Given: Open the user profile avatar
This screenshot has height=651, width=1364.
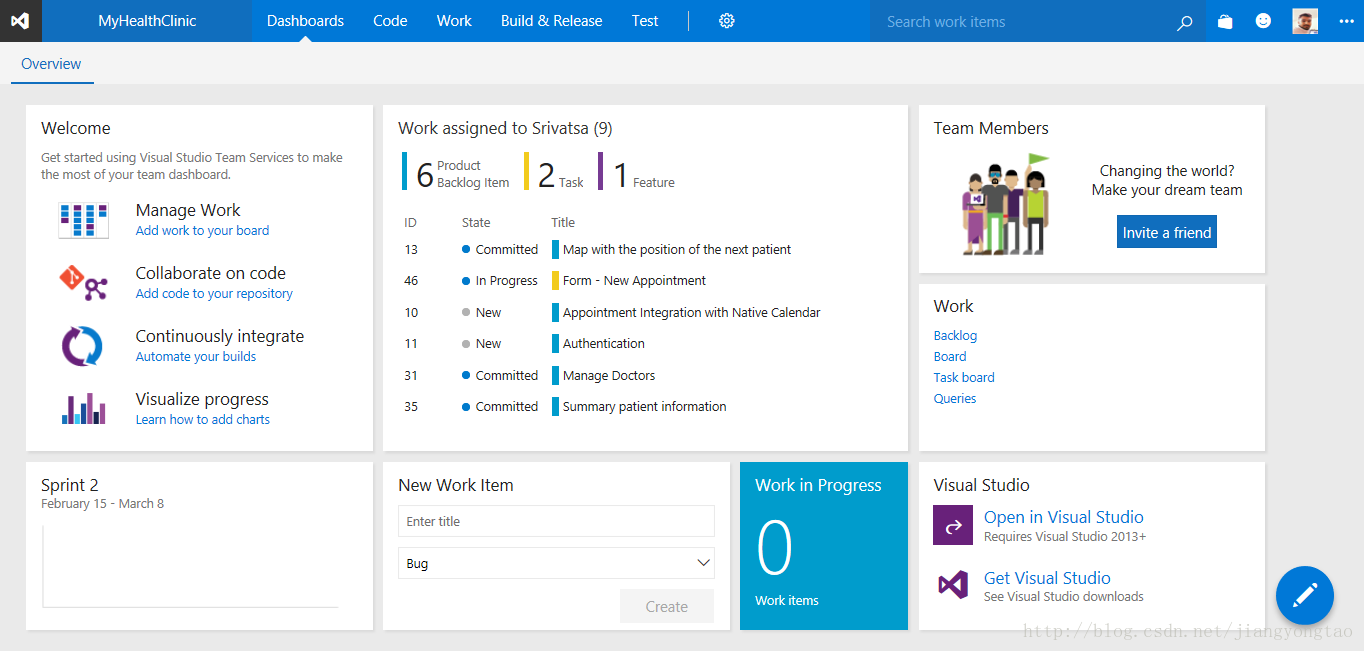Looking at the screenshot, I should [x=1305, y=21].
